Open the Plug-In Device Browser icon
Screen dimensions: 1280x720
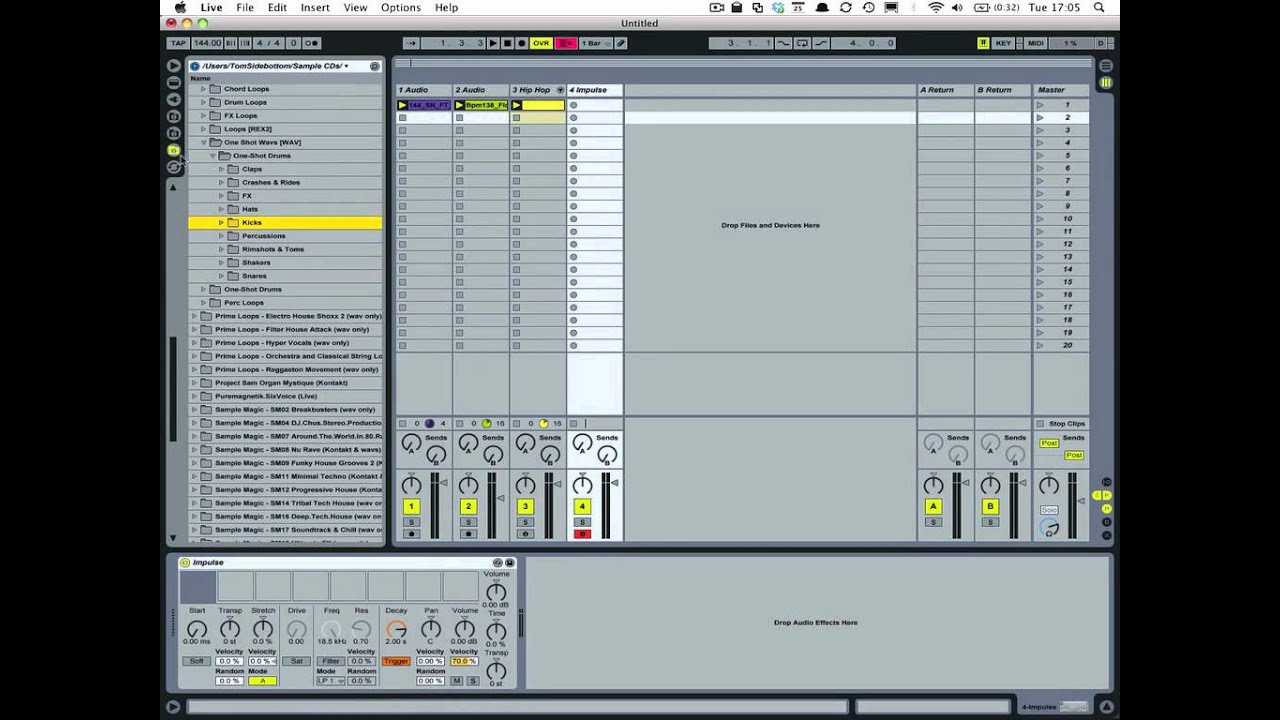pyautogui.click(x=174, y=99)
